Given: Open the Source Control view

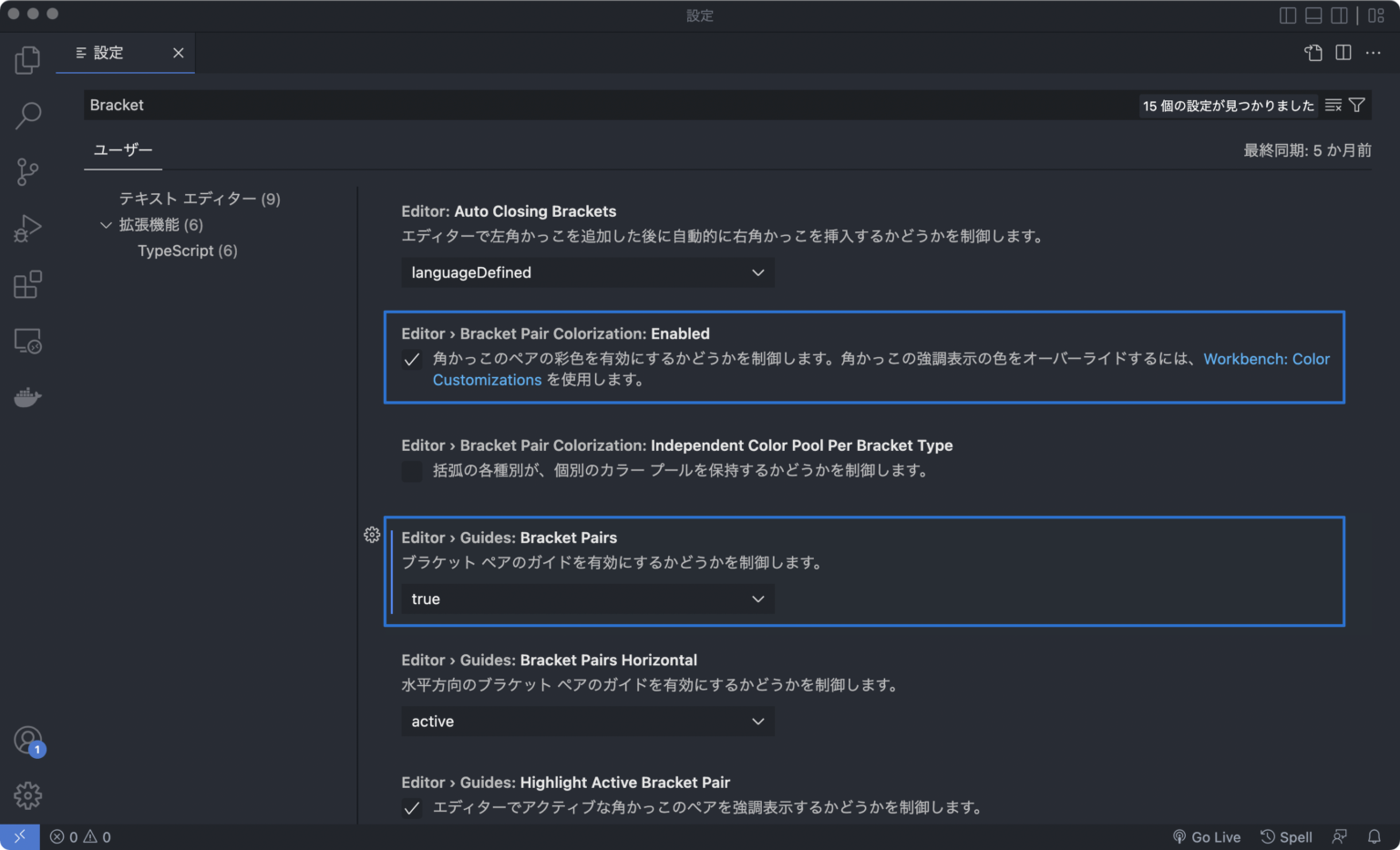Looking at the screenshot, I should tap(27, 171).
